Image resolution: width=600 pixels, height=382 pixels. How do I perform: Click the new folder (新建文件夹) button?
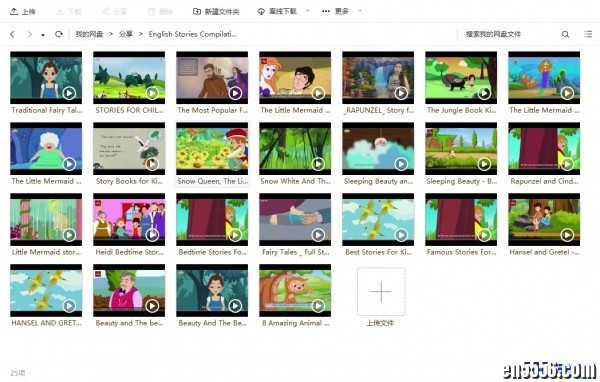tap(216, 11)
